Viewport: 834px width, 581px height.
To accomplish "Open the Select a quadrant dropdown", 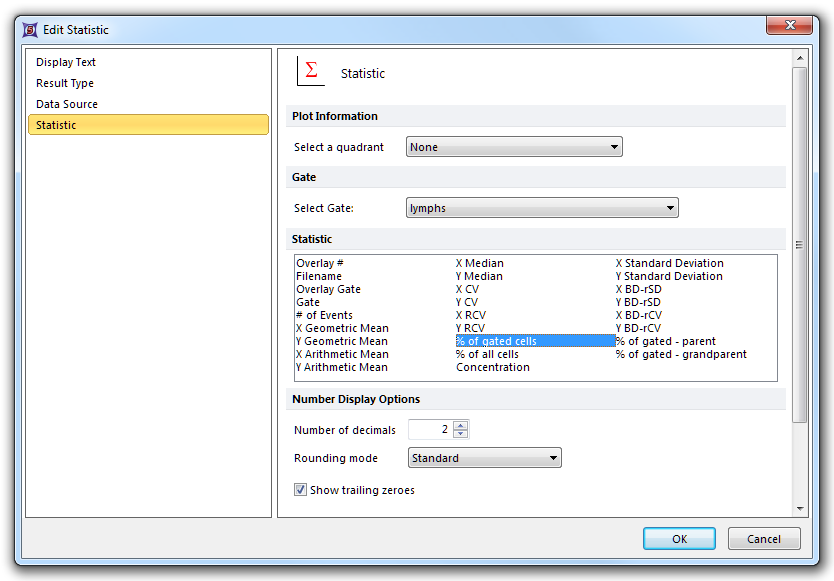I will (x=514, y=147).
